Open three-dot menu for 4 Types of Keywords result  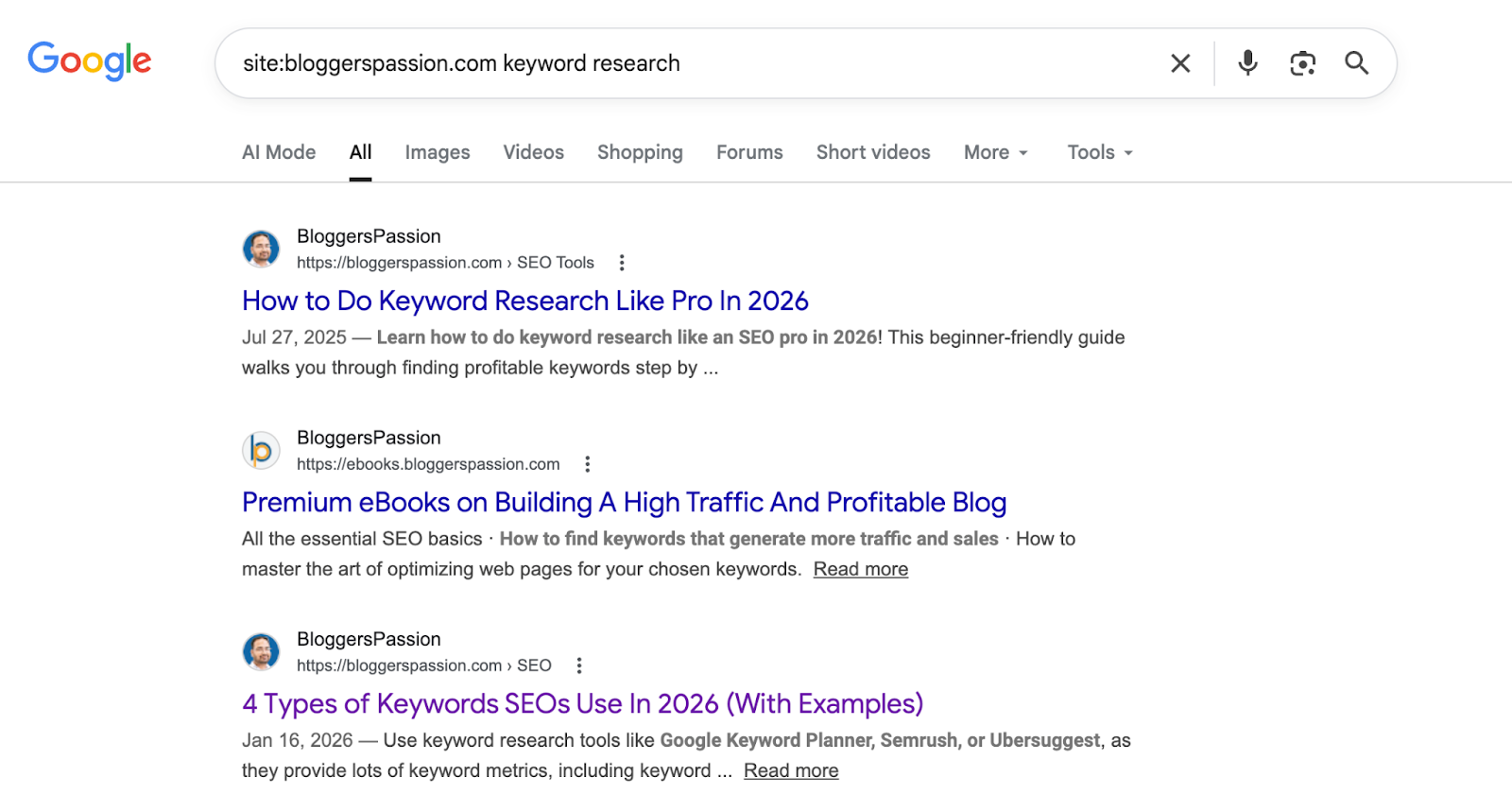579,665
